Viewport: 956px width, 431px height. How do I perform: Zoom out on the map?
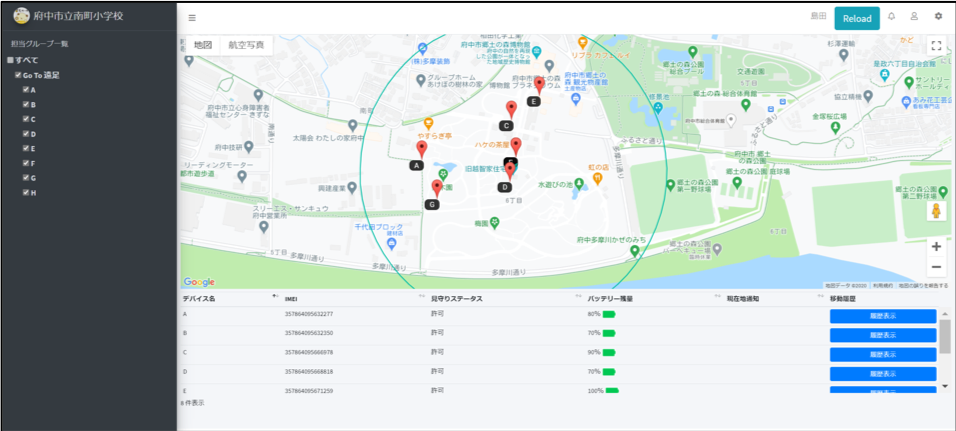click(x=936, y=267)
